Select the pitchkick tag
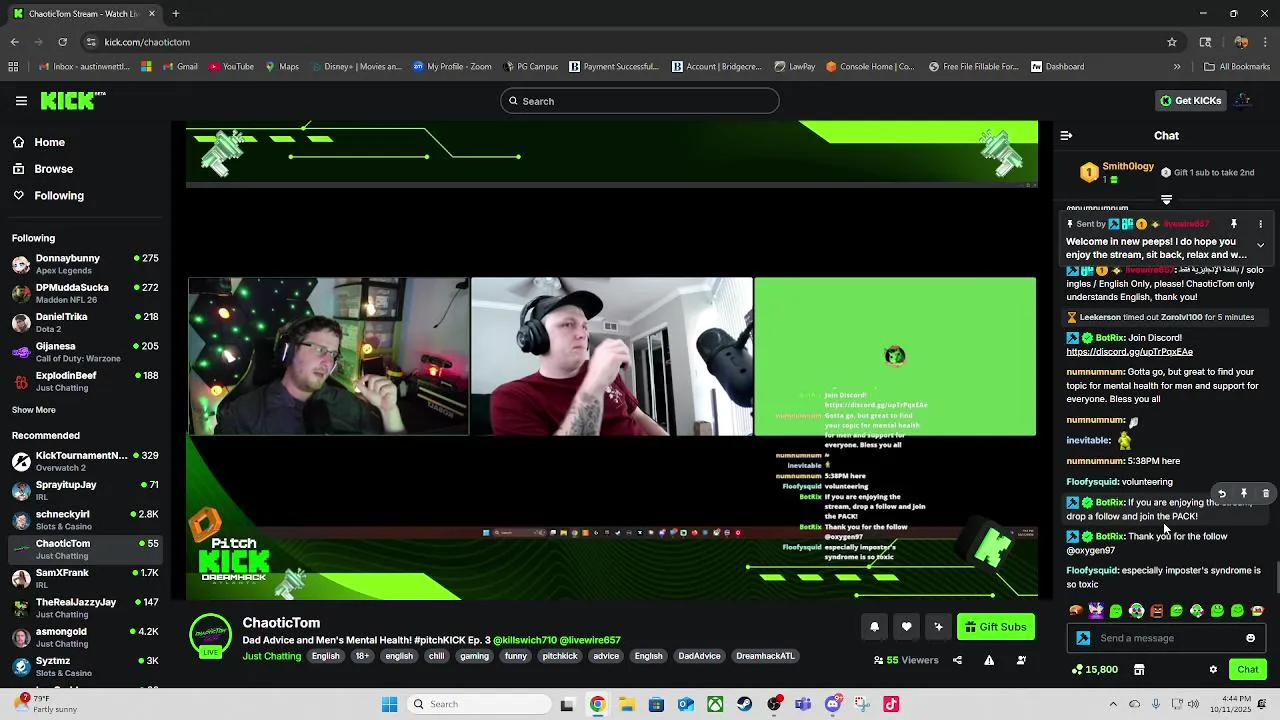The width and height of the screenshot is (1280, 720). coord(560,656)
